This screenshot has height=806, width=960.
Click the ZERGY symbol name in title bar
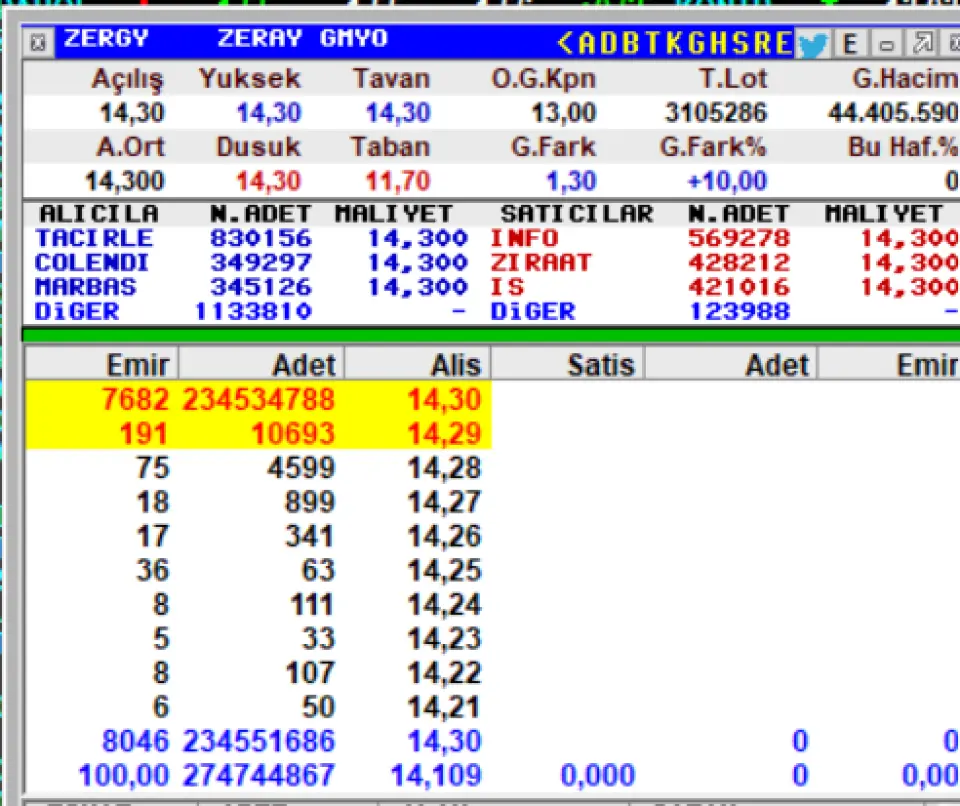click(x=106, y=40)
